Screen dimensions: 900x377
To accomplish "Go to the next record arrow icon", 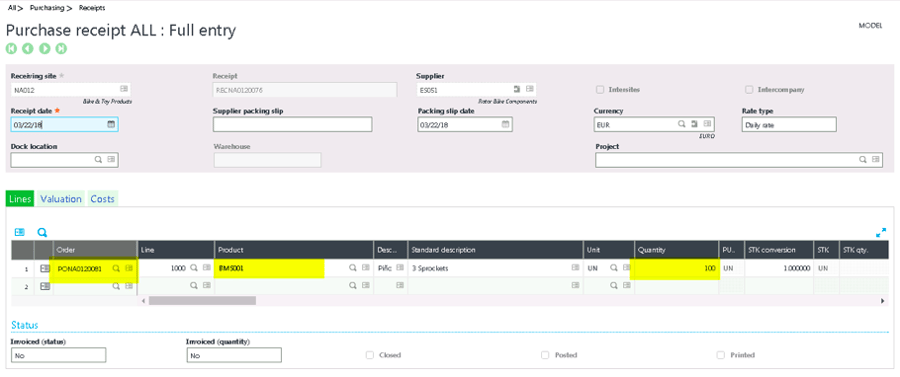I will pos(44,49).
